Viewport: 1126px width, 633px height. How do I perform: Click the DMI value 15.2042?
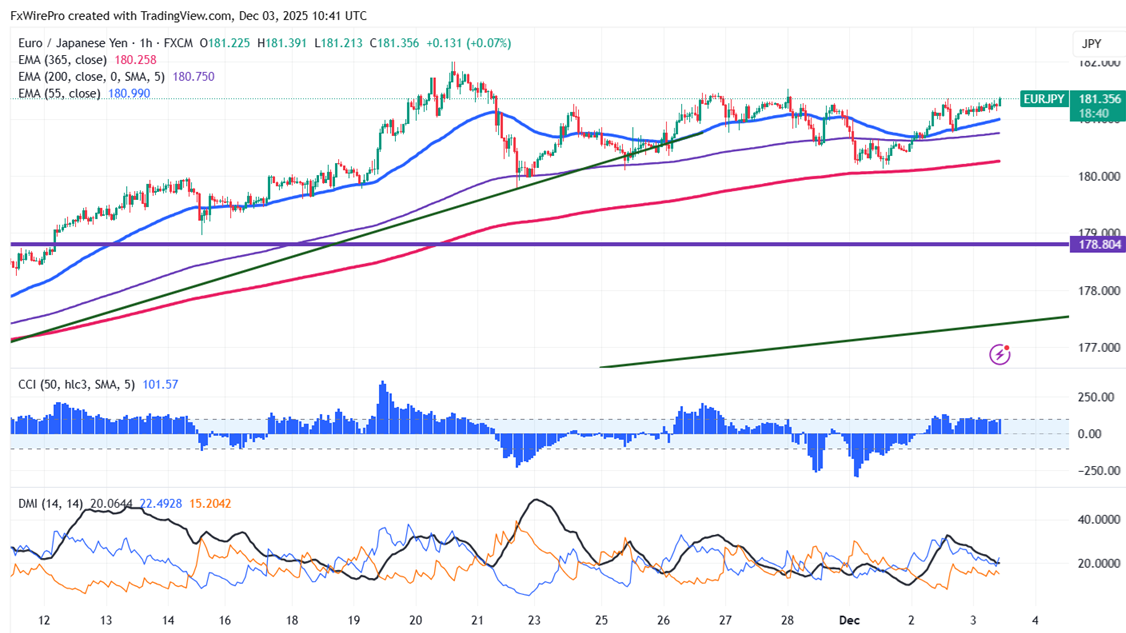[x=210, y=504]
